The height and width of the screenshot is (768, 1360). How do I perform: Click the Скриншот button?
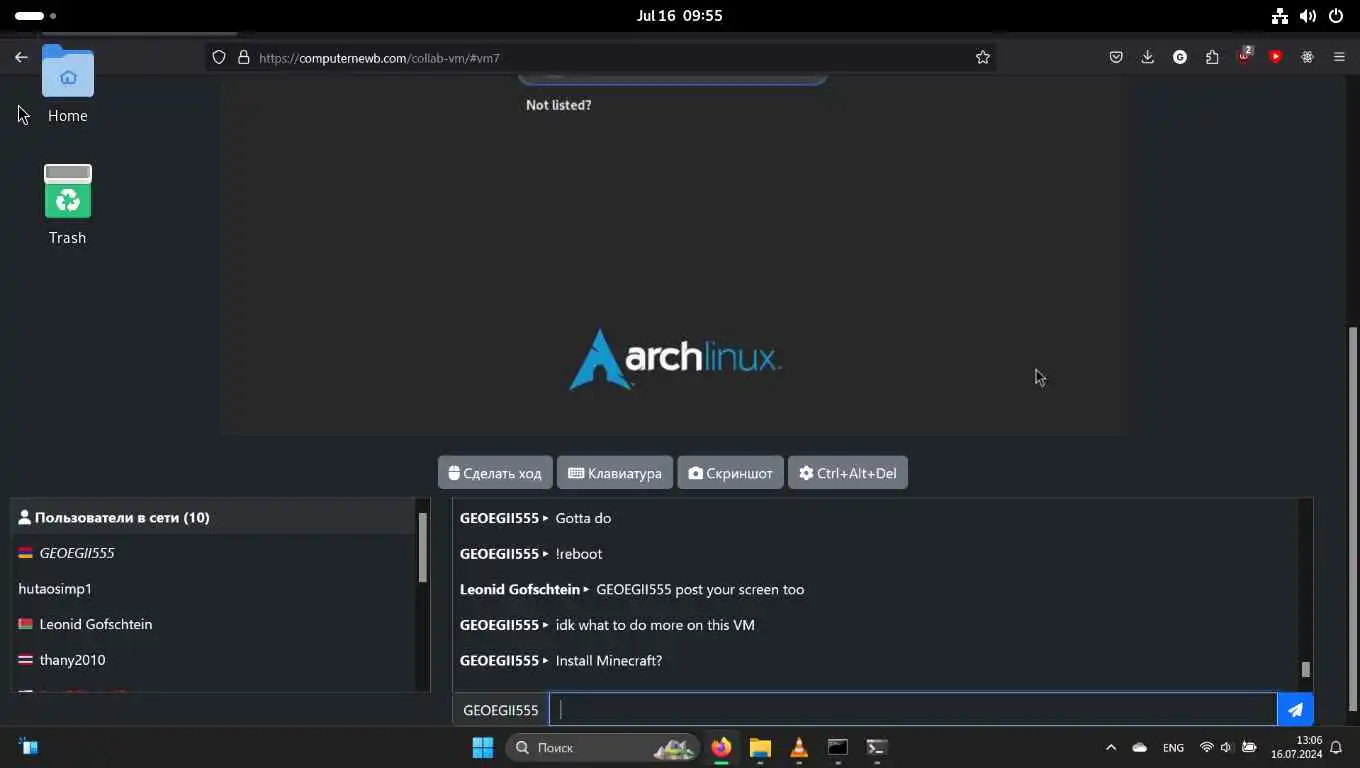point(730,473)
